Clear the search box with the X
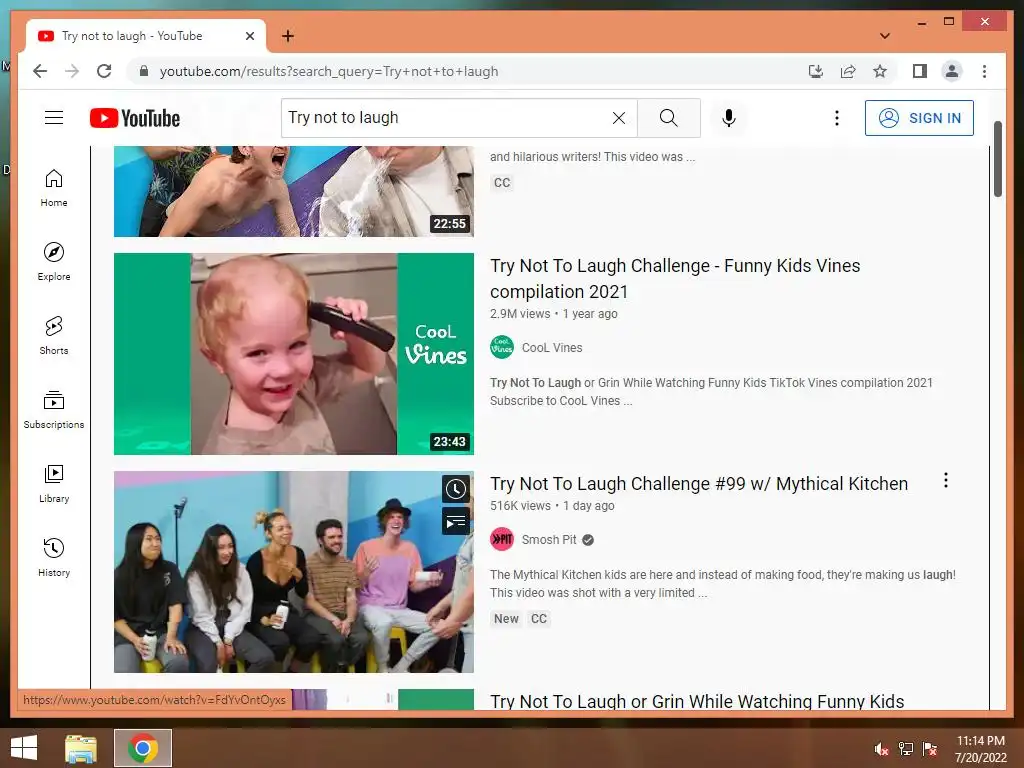The height and width of the screenshot is (768, 1024). pos(618,118)
